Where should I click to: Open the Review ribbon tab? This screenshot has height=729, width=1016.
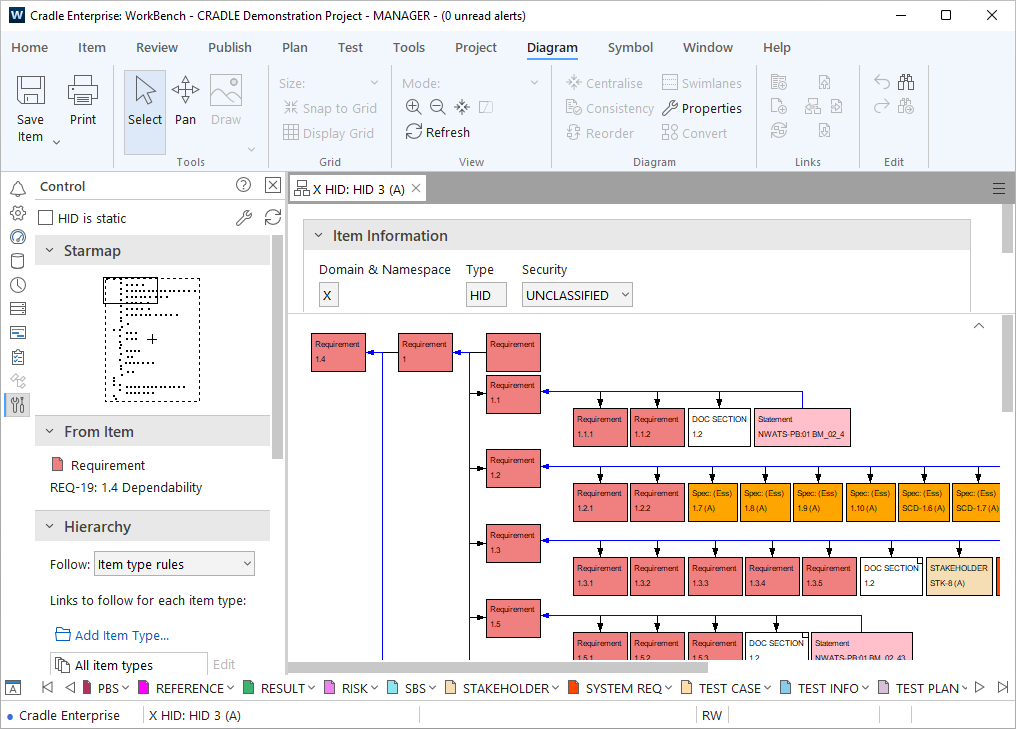pyautogui.click(x=157, y=47)
